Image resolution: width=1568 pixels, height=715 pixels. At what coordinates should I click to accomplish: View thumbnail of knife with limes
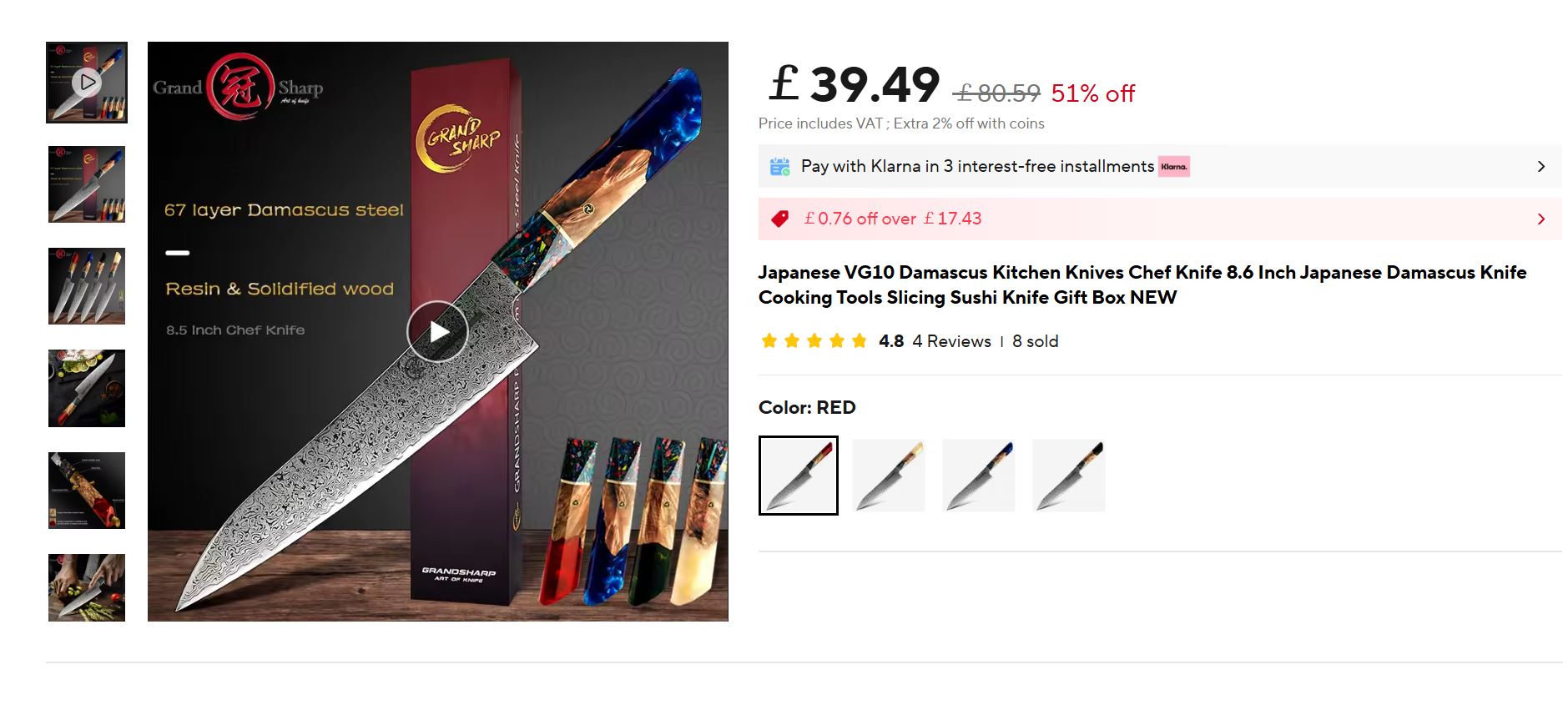tap(87, 388)
